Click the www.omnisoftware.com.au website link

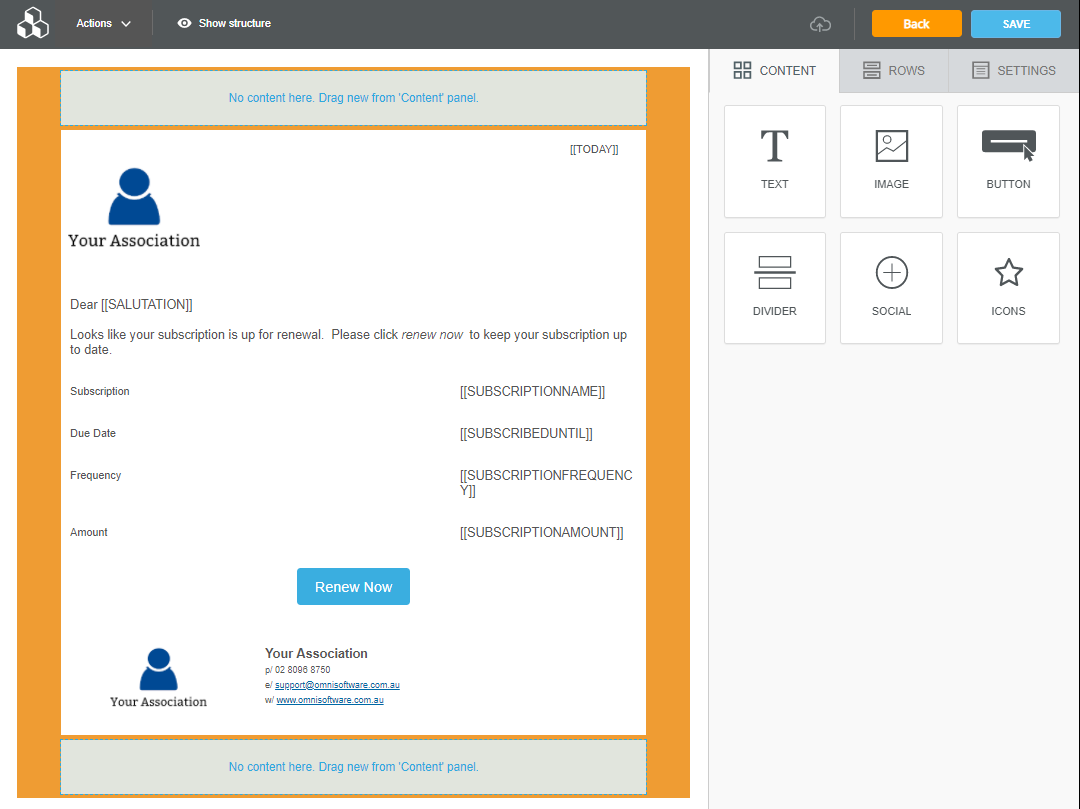click(329, 699)
